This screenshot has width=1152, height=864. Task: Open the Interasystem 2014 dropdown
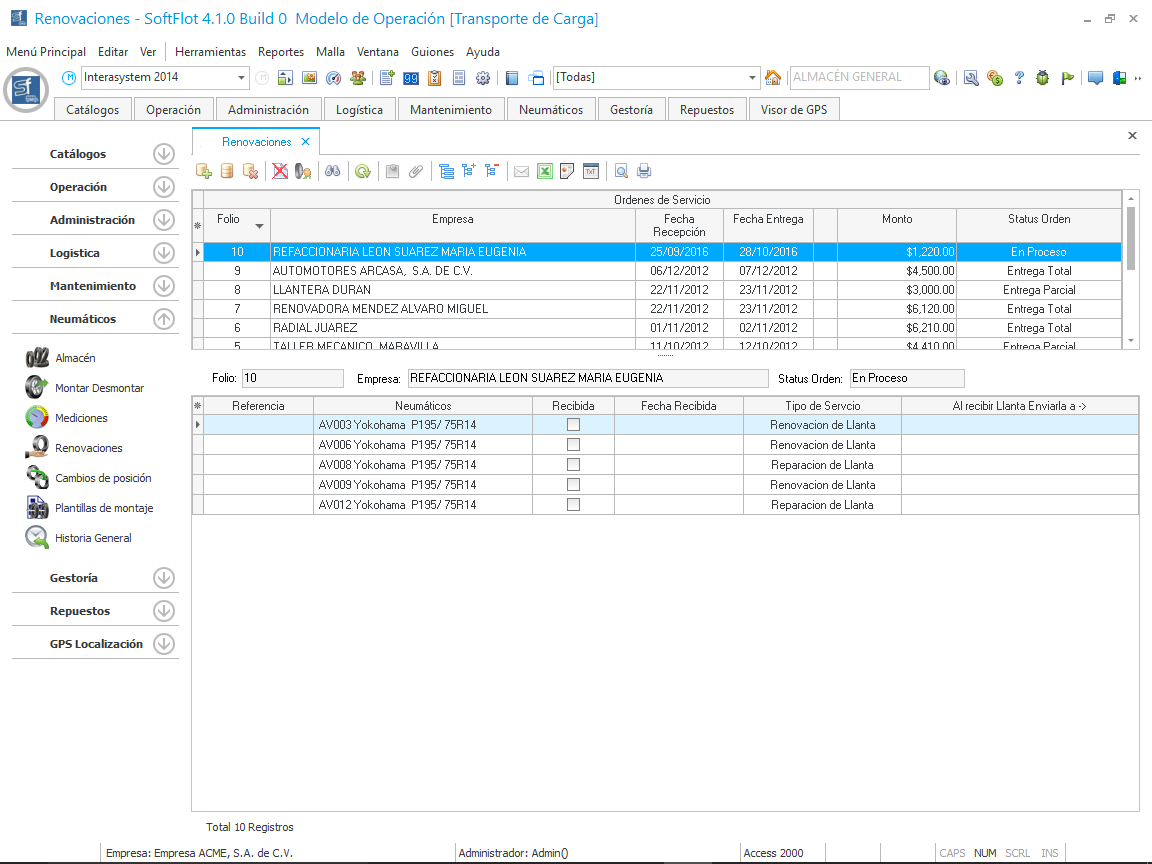tap(242, 78)
